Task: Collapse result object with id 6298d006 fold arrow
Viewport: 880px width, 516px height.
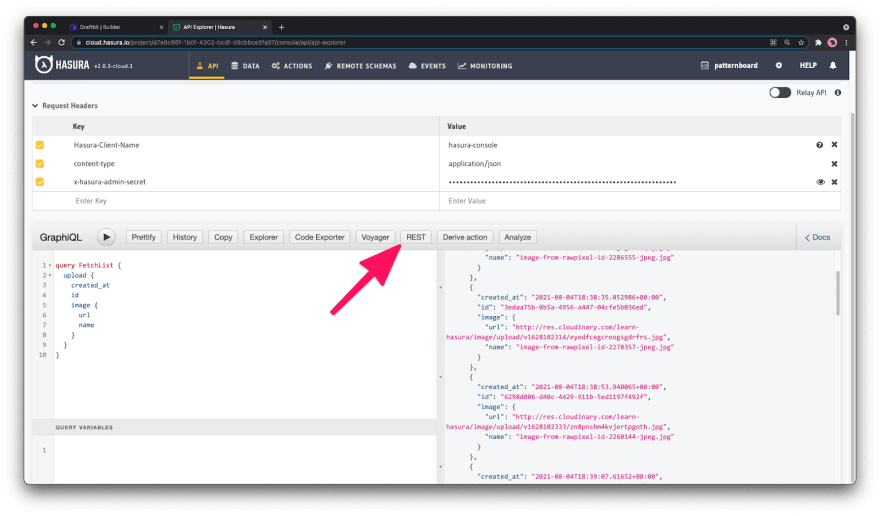Action: pyautogui.click(x=441, y=377)
